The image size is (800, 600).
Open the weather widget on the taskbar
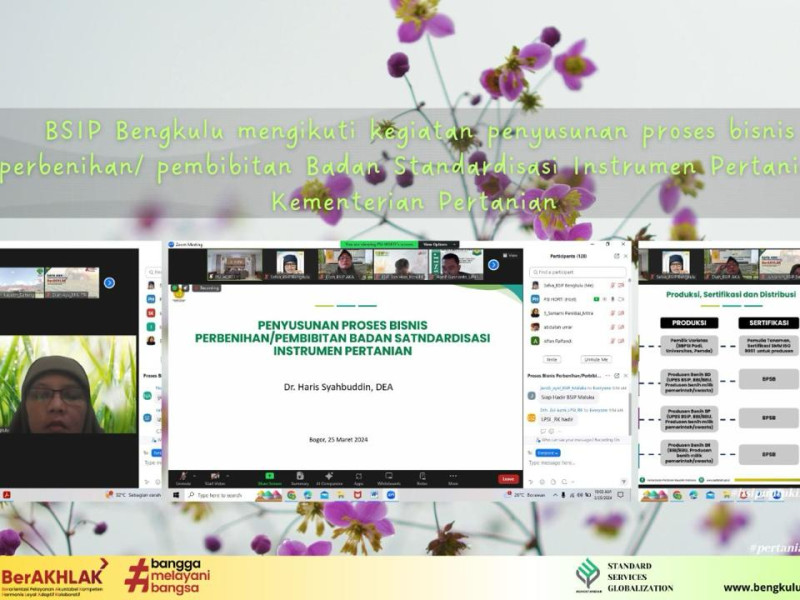[x=524, y=495]
